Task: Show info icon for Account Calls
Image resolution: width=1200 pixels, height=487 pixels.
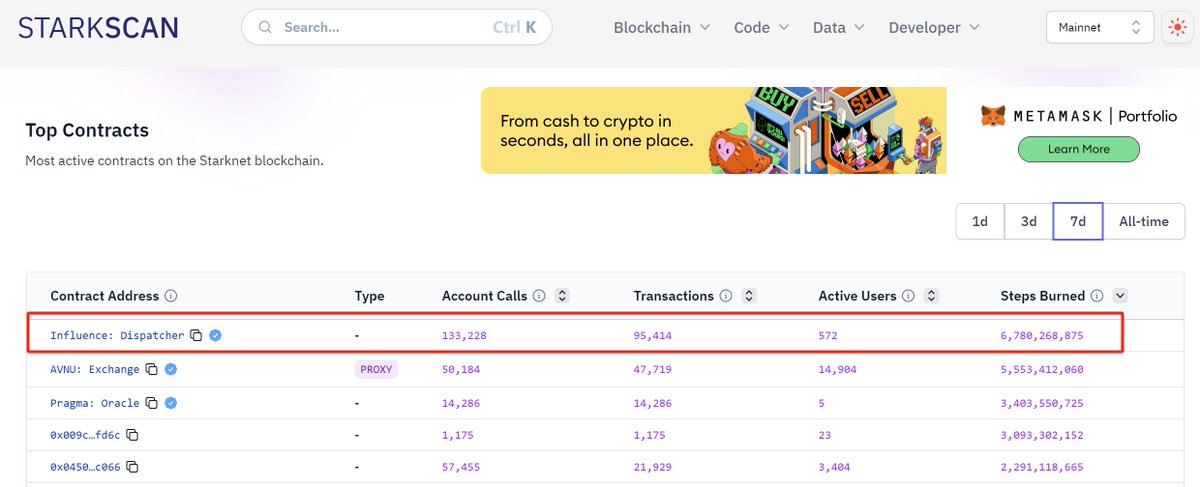Action: click(539, 296)
